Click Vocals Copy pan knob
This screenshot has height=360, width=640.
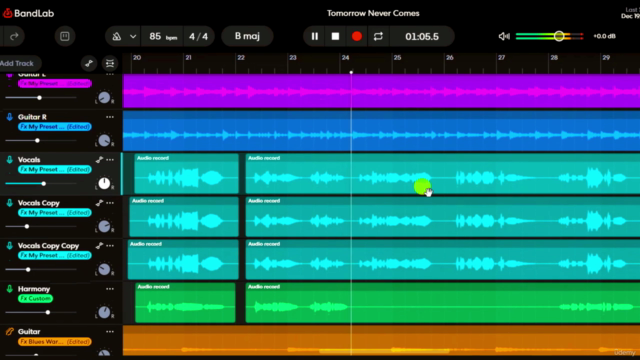coord(104,227)
